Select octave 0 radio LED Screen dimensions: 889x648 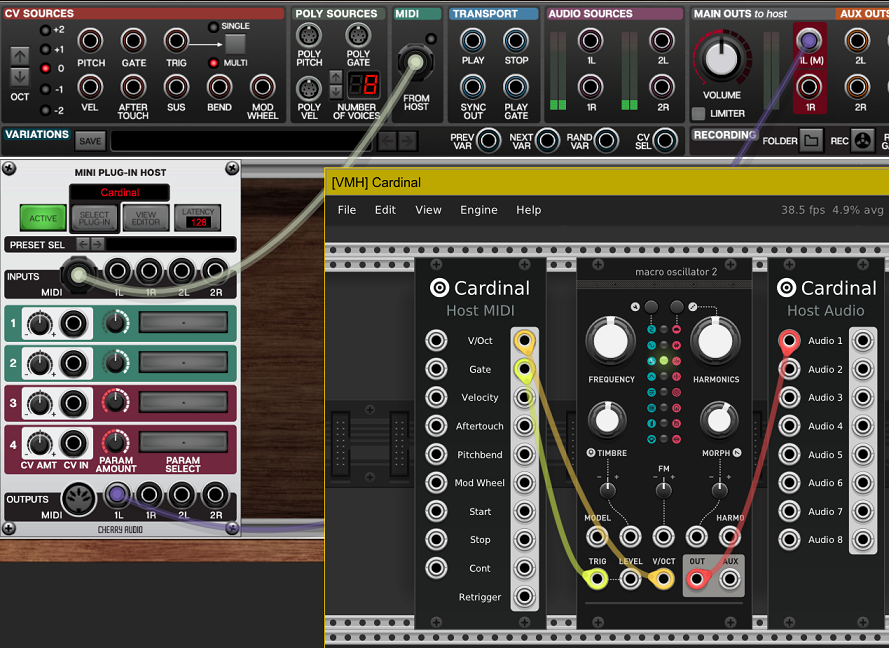(46, 69)
